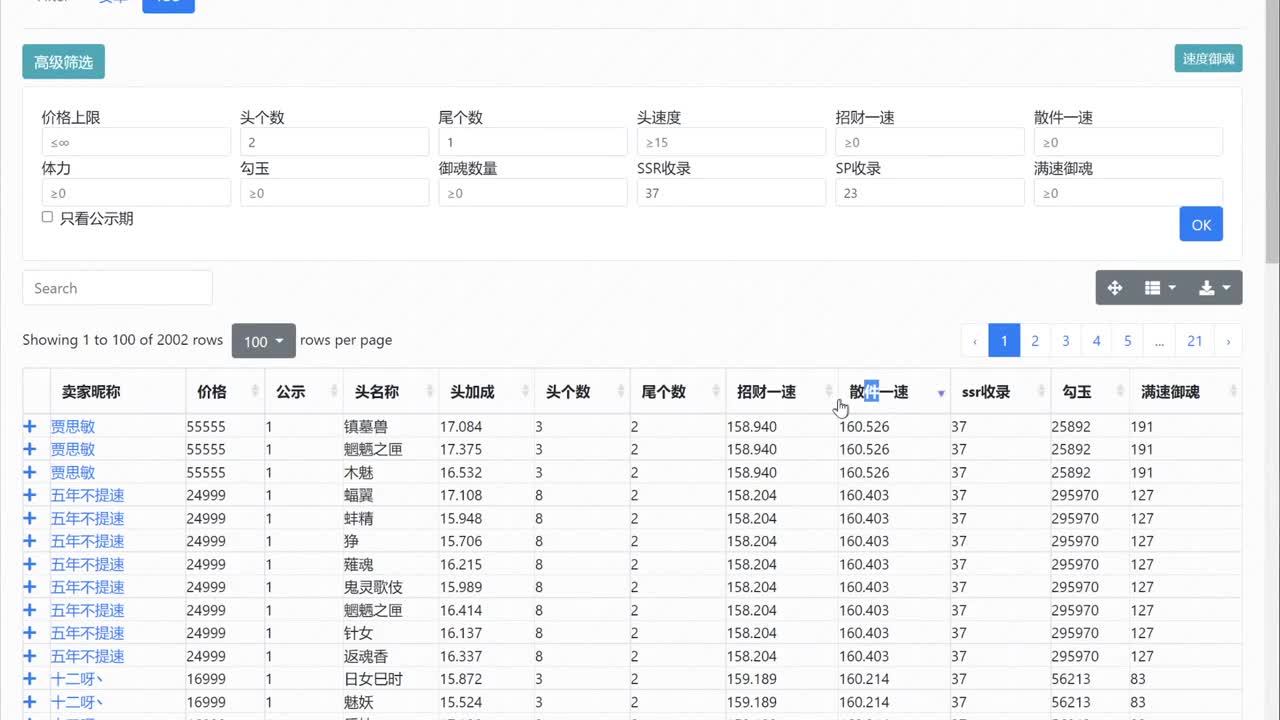Go to pagination page 2

(1035, 341)
